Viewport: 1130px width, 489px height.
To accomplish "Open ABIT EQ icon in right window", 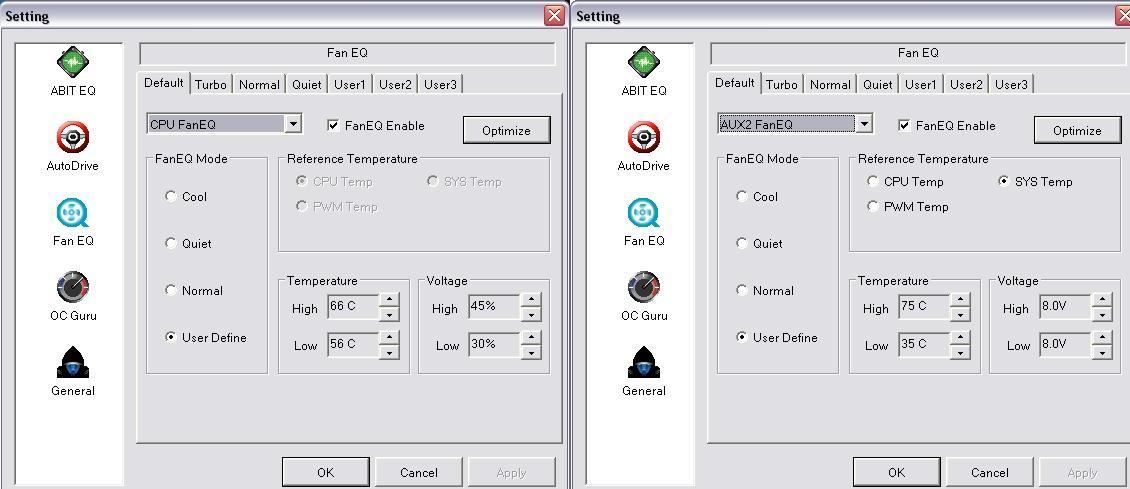I will click(644, 62).
